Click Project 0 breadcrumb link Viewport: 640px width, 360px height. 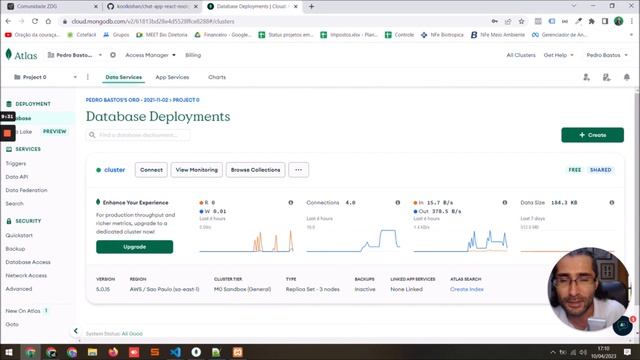click(x=186, y=100)
